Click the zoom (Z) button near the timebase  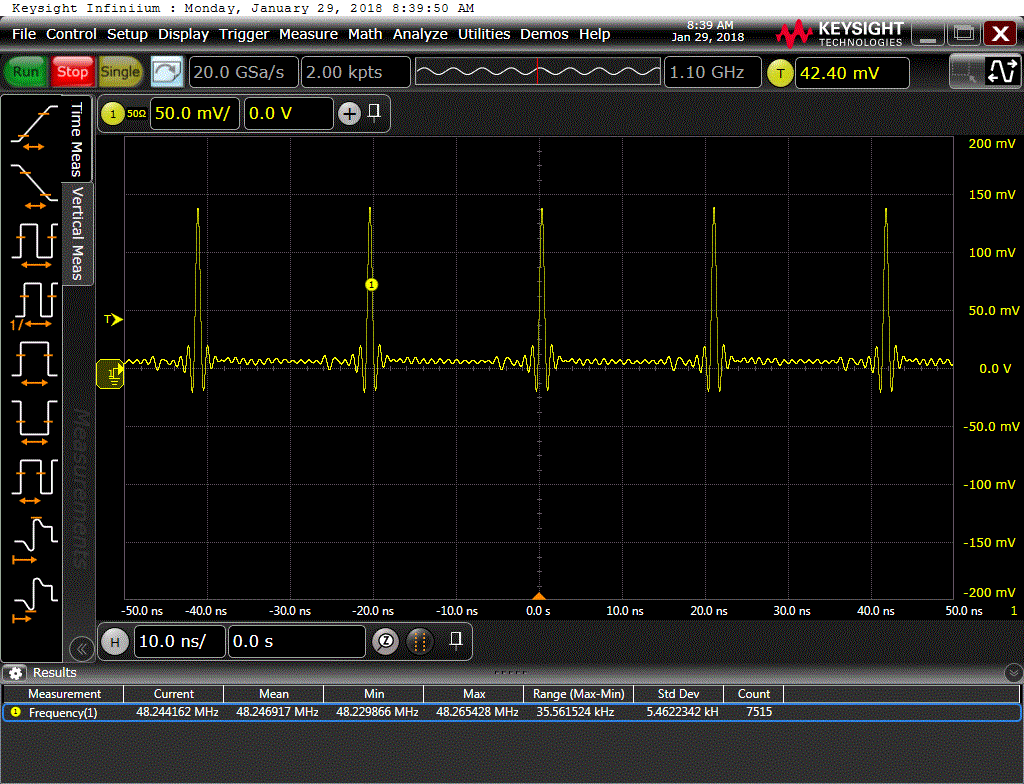point(385,641)
